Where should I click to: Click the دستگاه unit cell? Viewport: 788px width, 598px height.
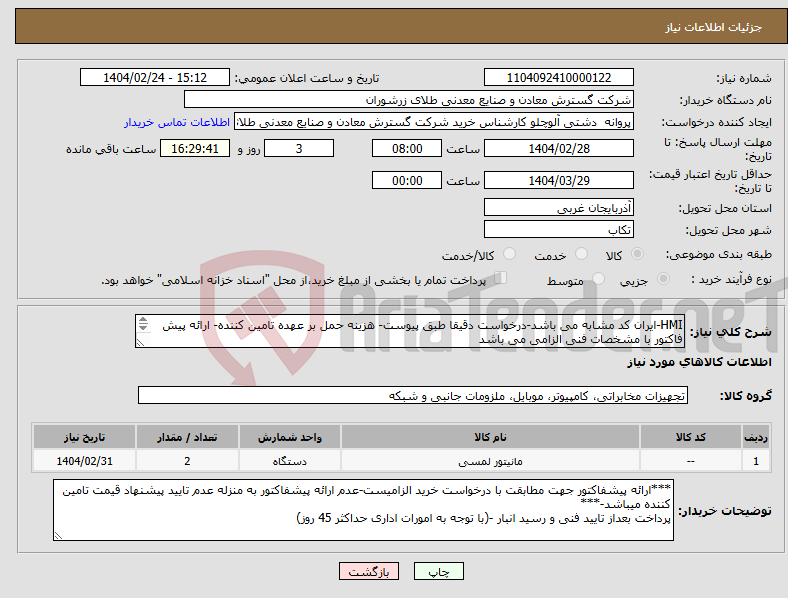coord(289,461)
